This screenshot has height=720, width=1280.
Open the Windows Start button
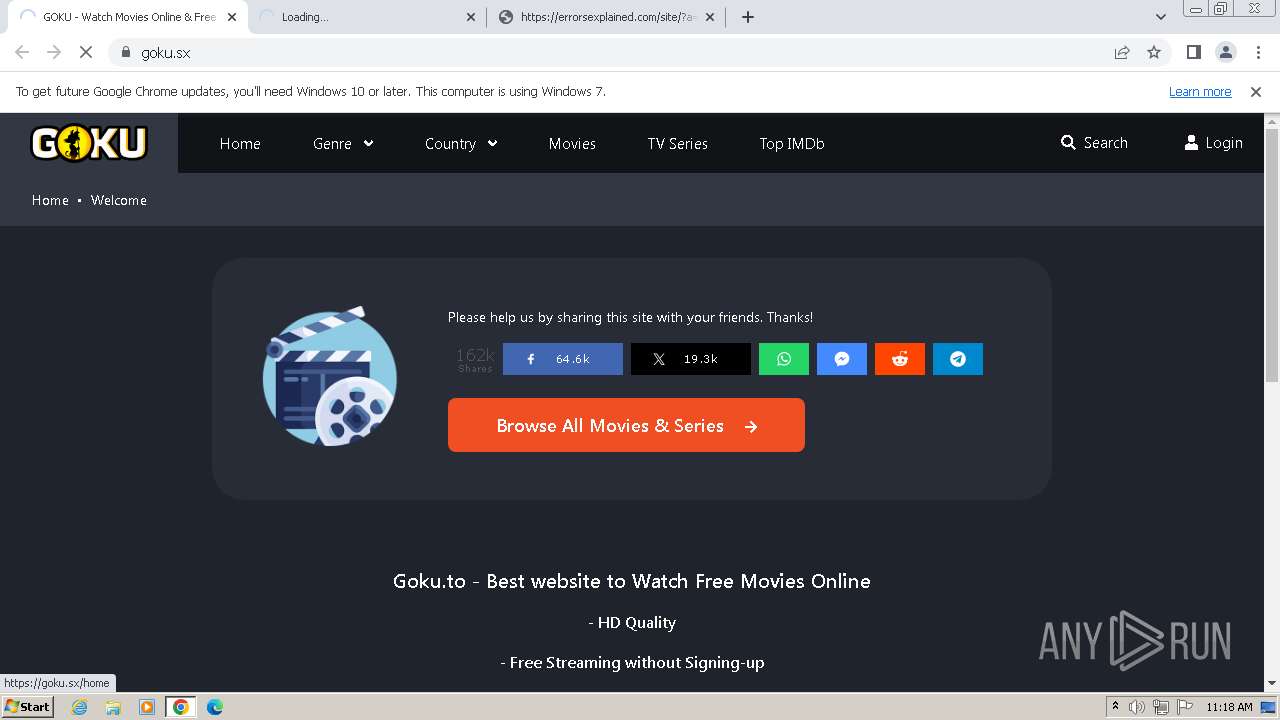[27, 706]
